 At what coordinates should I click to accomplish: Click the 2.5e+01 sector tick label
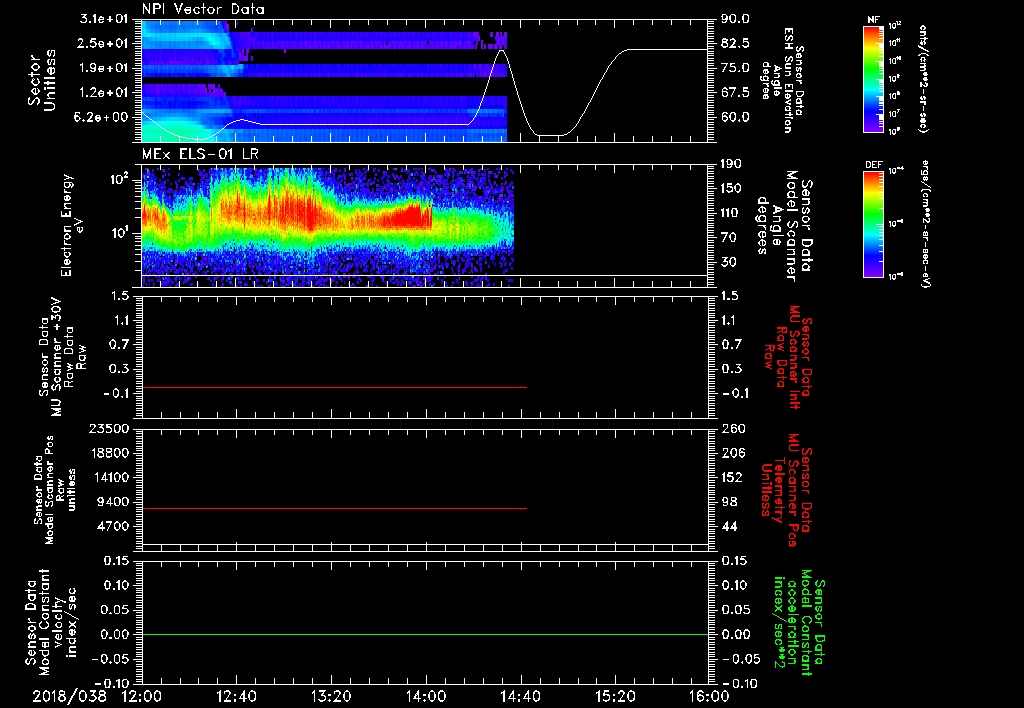point(104,43)
